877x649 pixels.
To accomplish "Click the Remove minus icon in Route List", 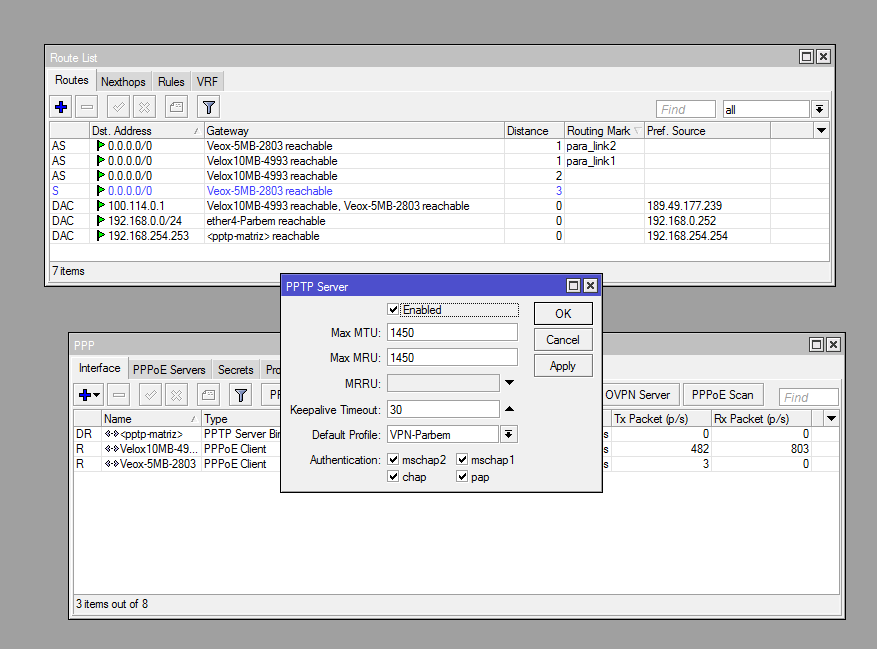I will click(x=87, y=107).
